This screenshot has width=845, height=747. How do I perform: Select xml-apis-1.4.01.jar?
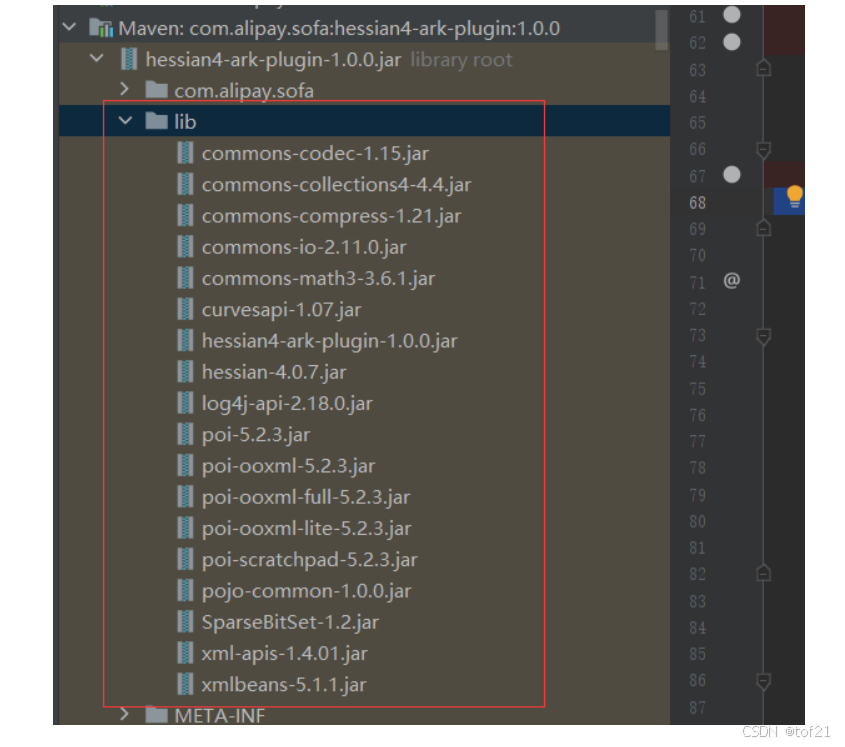point(285,654)
